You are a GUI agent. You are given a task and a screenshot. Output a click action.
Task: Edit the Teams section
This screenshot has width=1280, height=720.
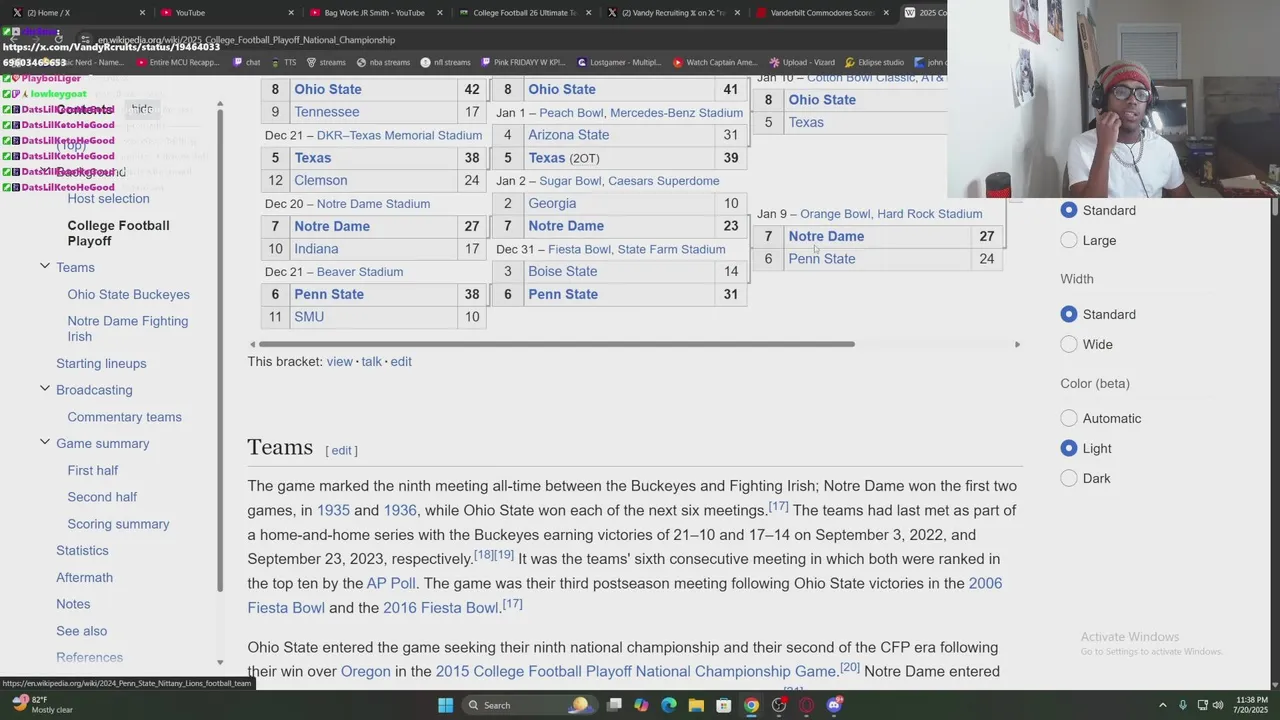[341, 450]
